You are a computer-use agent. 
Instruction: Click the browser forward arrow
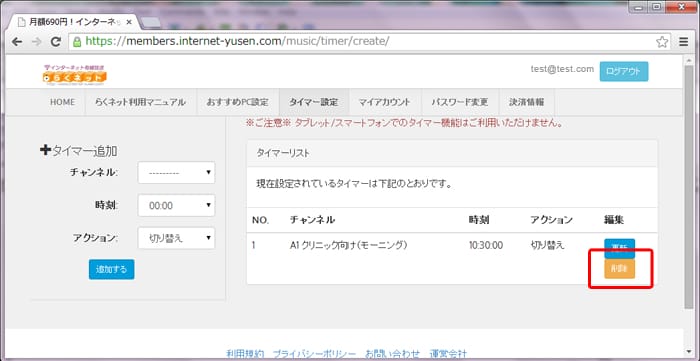pos(37,42)
